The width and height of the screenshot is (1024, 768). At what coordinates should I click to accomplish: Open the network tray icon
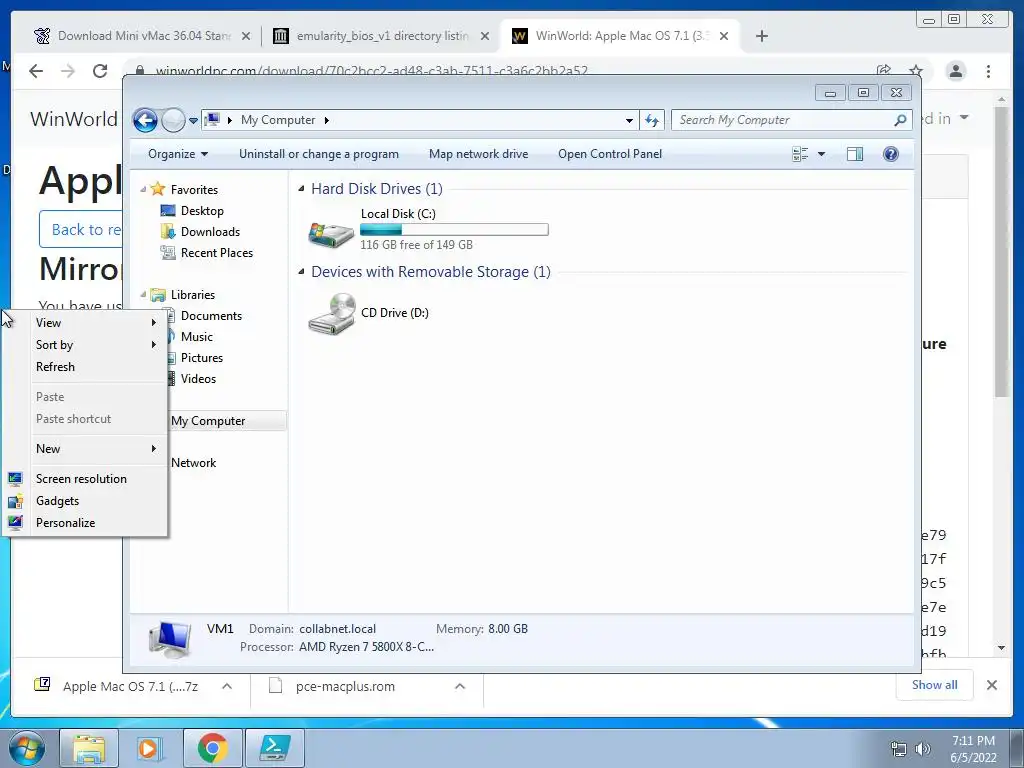point(899,749)
